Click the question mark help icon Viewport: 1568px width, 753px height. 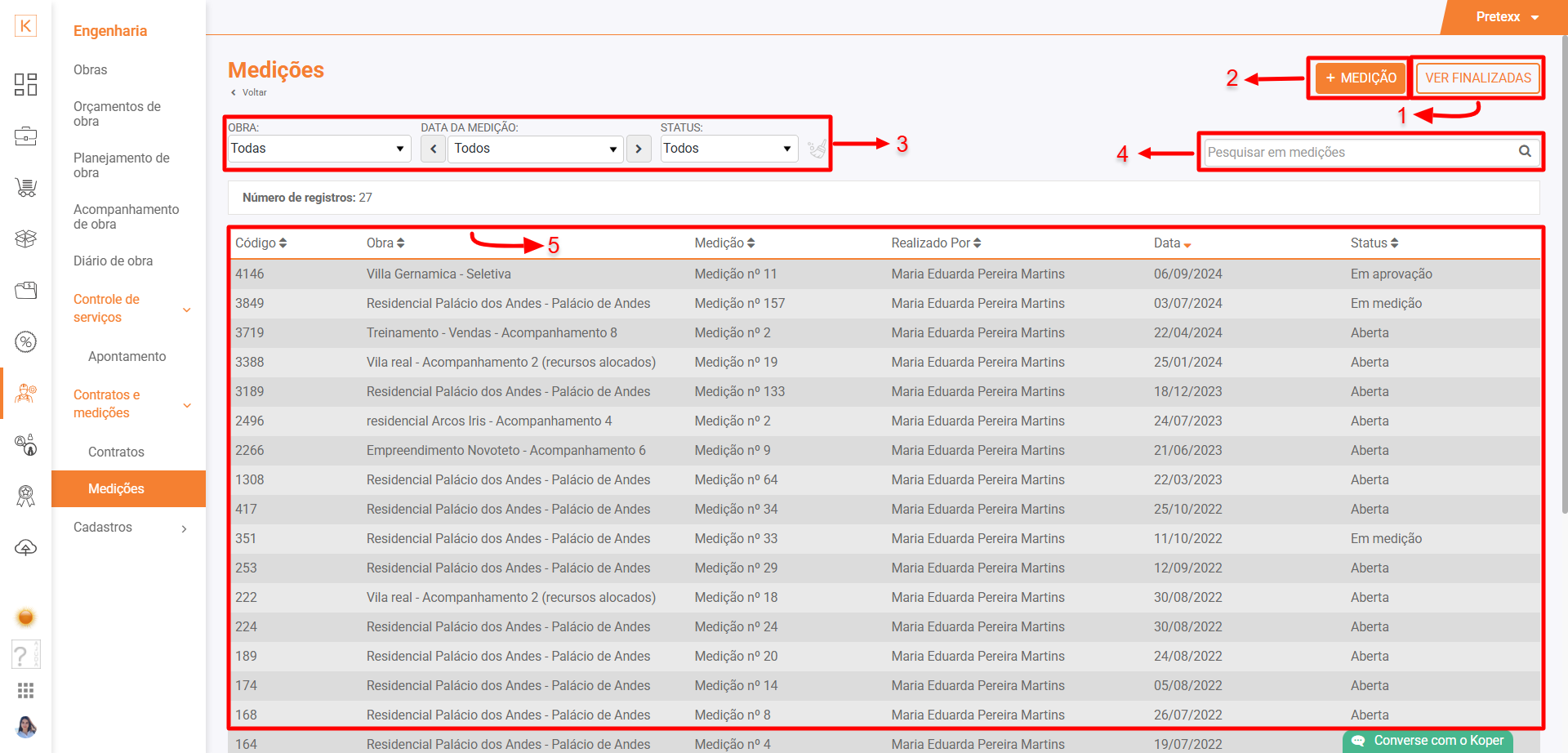[x=22, y=655]
